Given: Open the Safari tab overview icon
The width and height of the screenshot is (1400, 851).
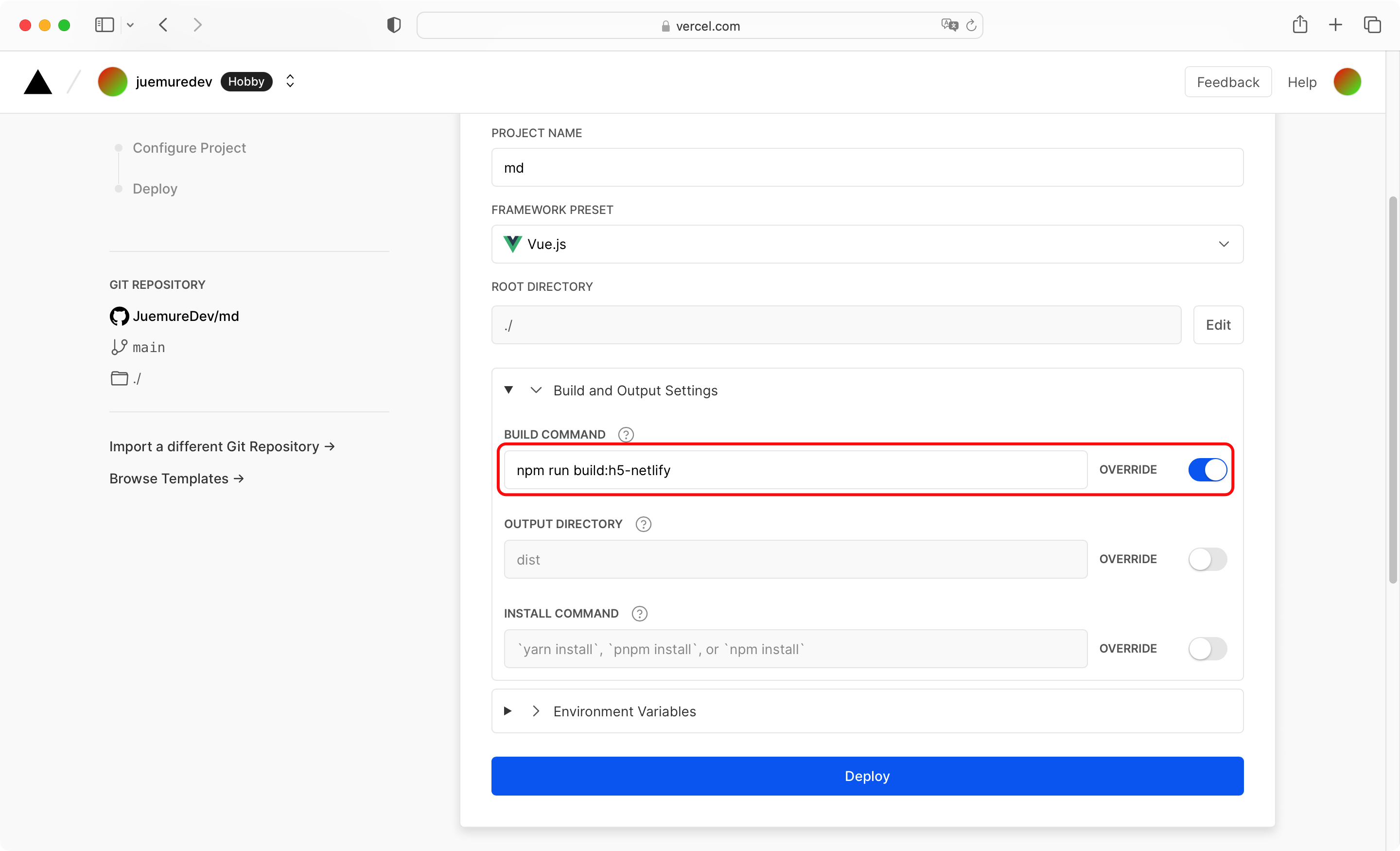Looking at the screenshot, I should tap(1372, 25).
